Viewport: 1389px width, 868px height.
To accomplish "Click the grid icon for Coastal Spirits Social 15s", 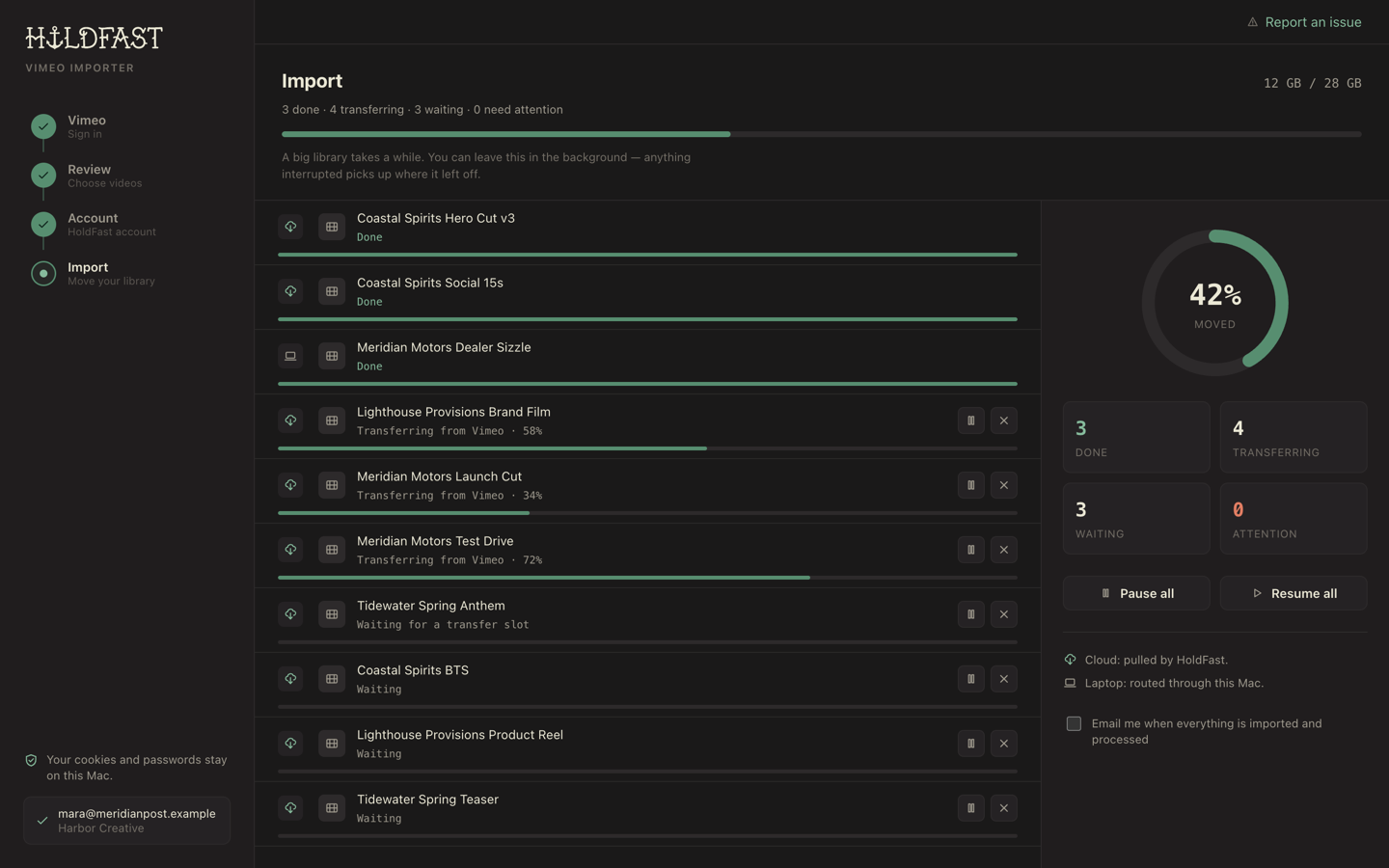I will coord(332,291).
